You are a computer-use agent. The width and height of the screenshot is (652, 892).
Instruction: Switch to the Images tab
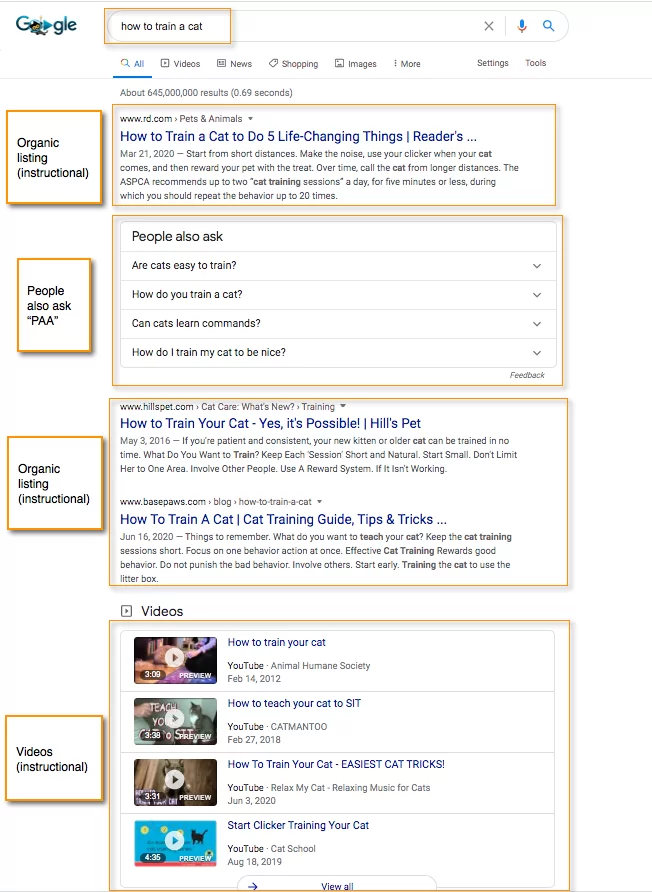pyautogui.click(x=355, y=64)
